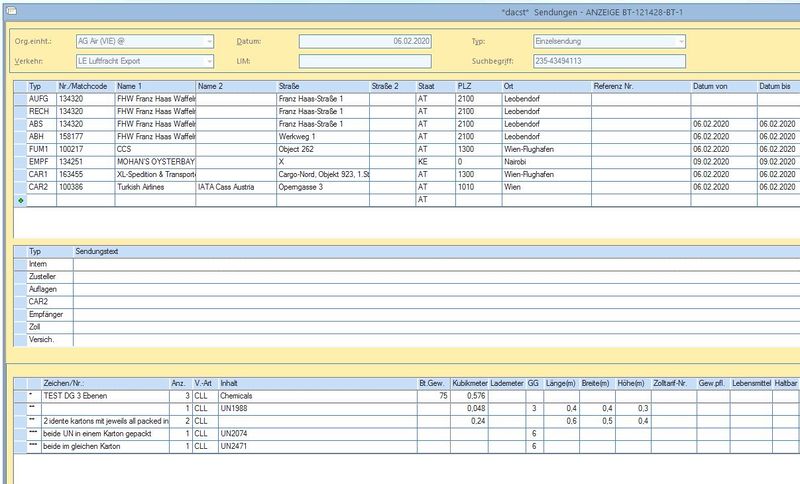Click the Kubikmeter column header
The width and height of the screenshot is (800, 484).
(x=469, y=383)
